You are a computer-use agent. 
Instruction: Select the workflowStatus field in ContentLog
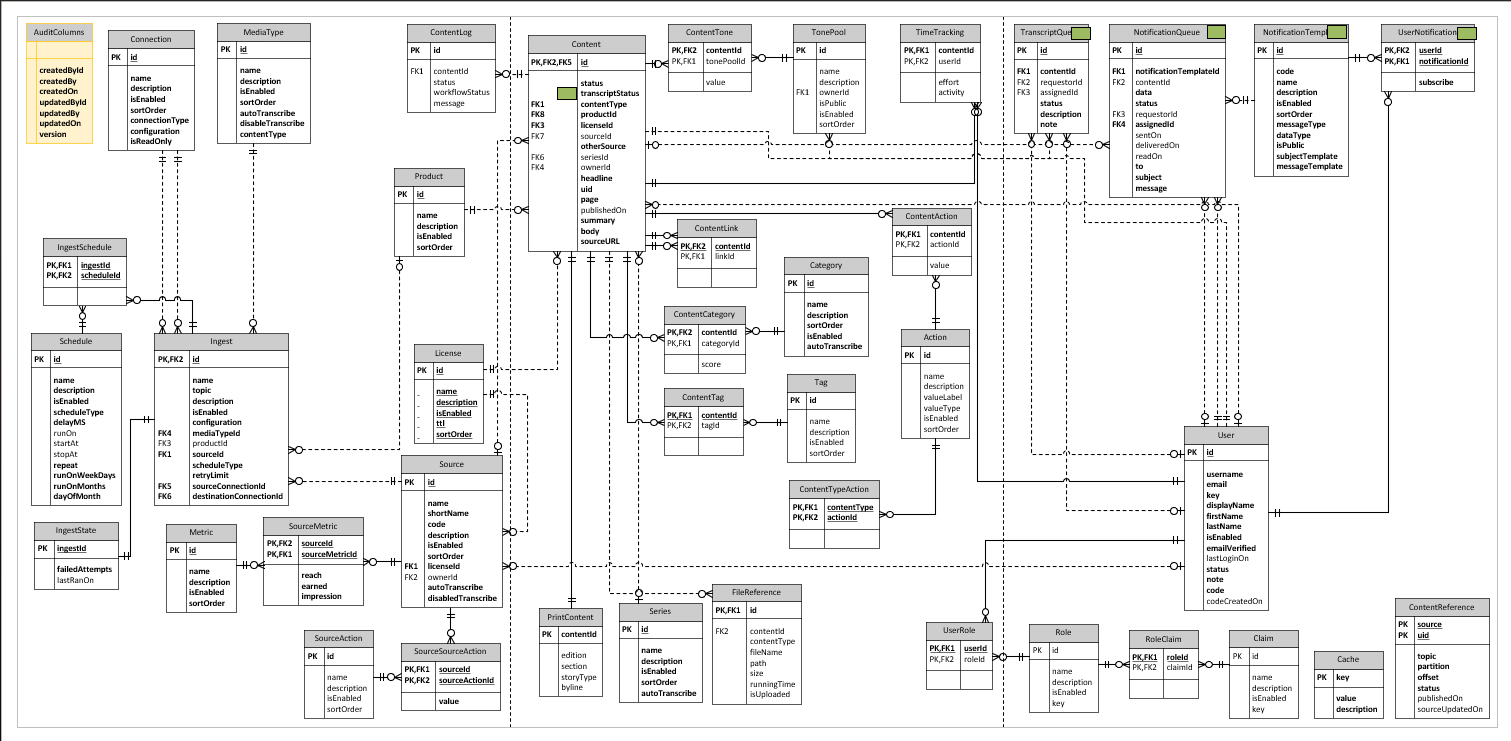point(464,92)
